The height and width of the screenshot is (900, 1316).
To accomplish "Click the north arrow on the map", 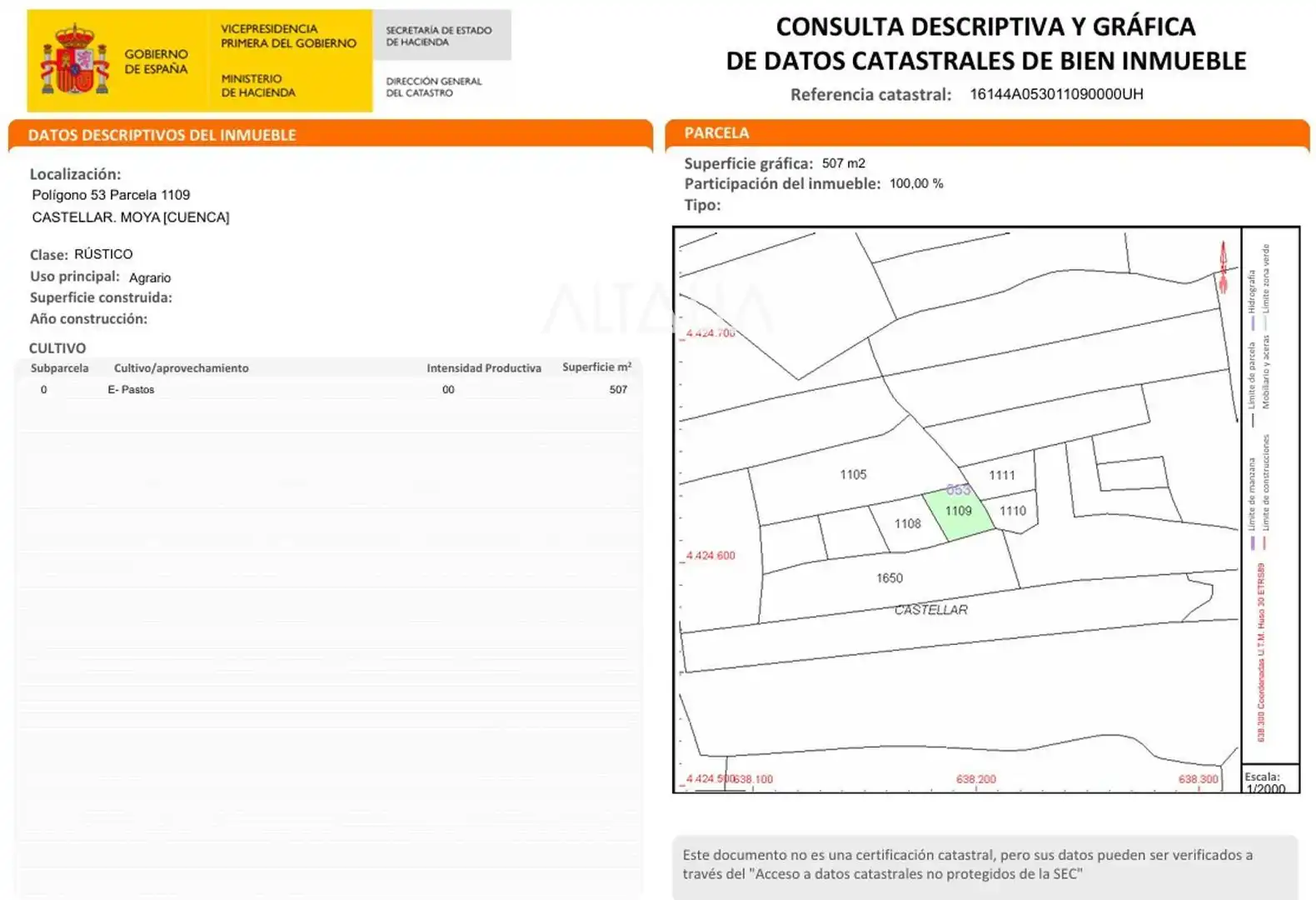I will point(1223,267).
